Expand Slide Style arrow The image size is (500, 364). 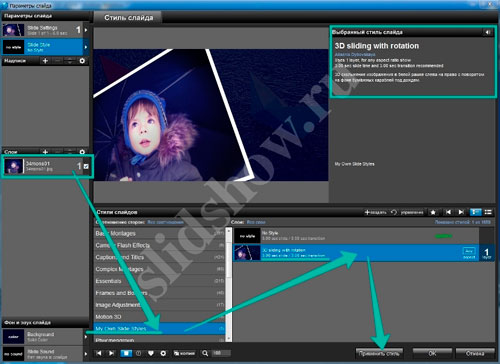point(86,47)
